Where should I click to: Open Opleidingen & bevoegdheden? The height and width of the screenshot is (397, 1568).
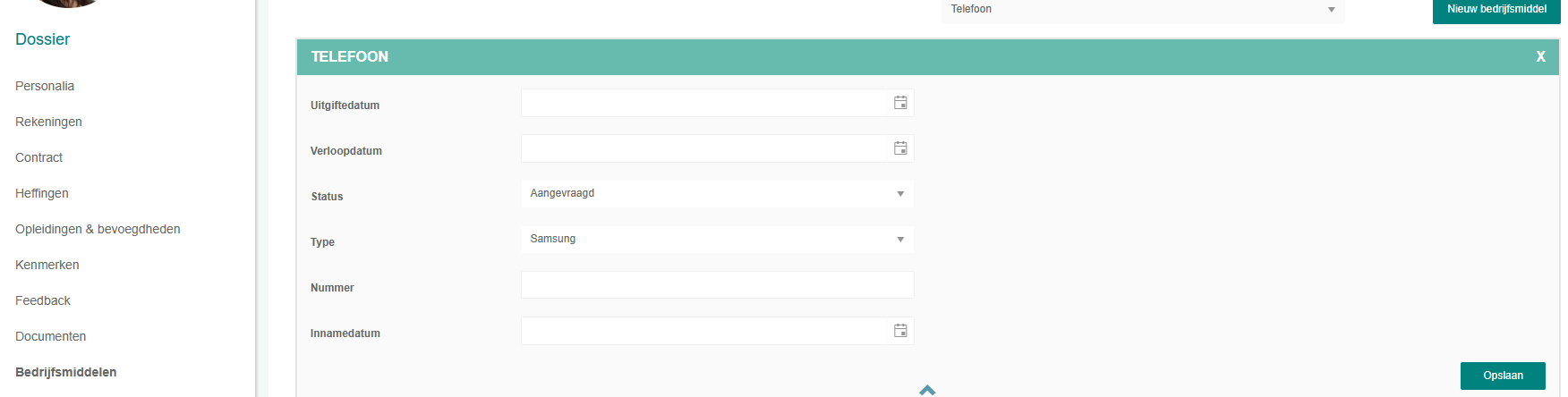(98, 229)
